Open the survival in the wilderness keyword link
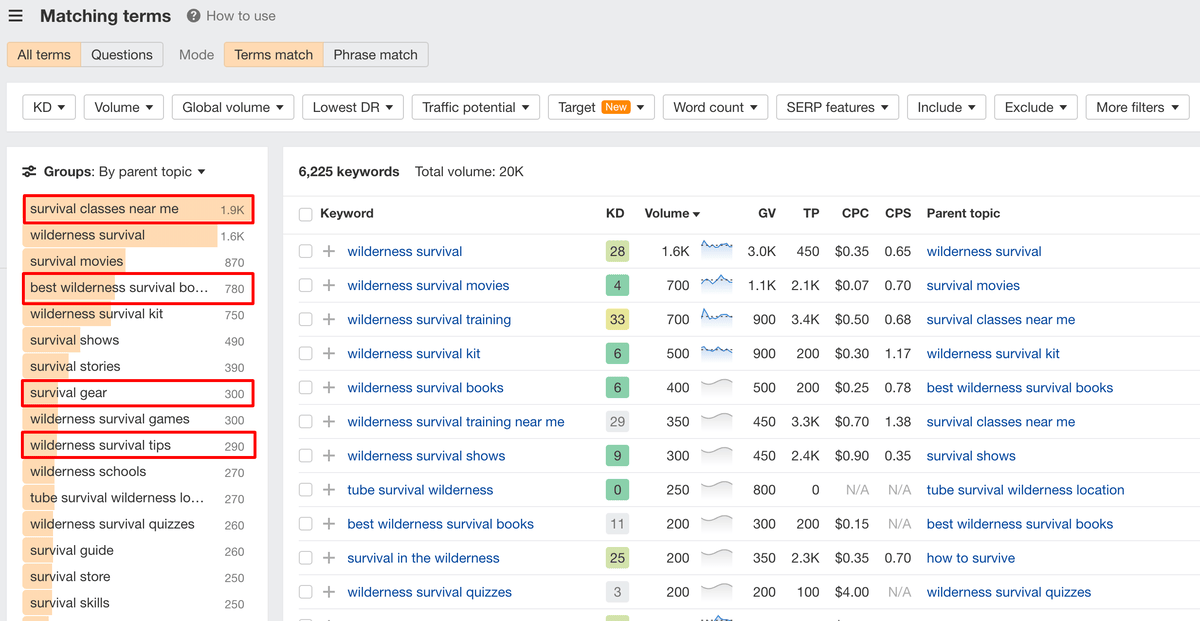This screenshot has width=1200, height=621. click(x=423, y=558)
